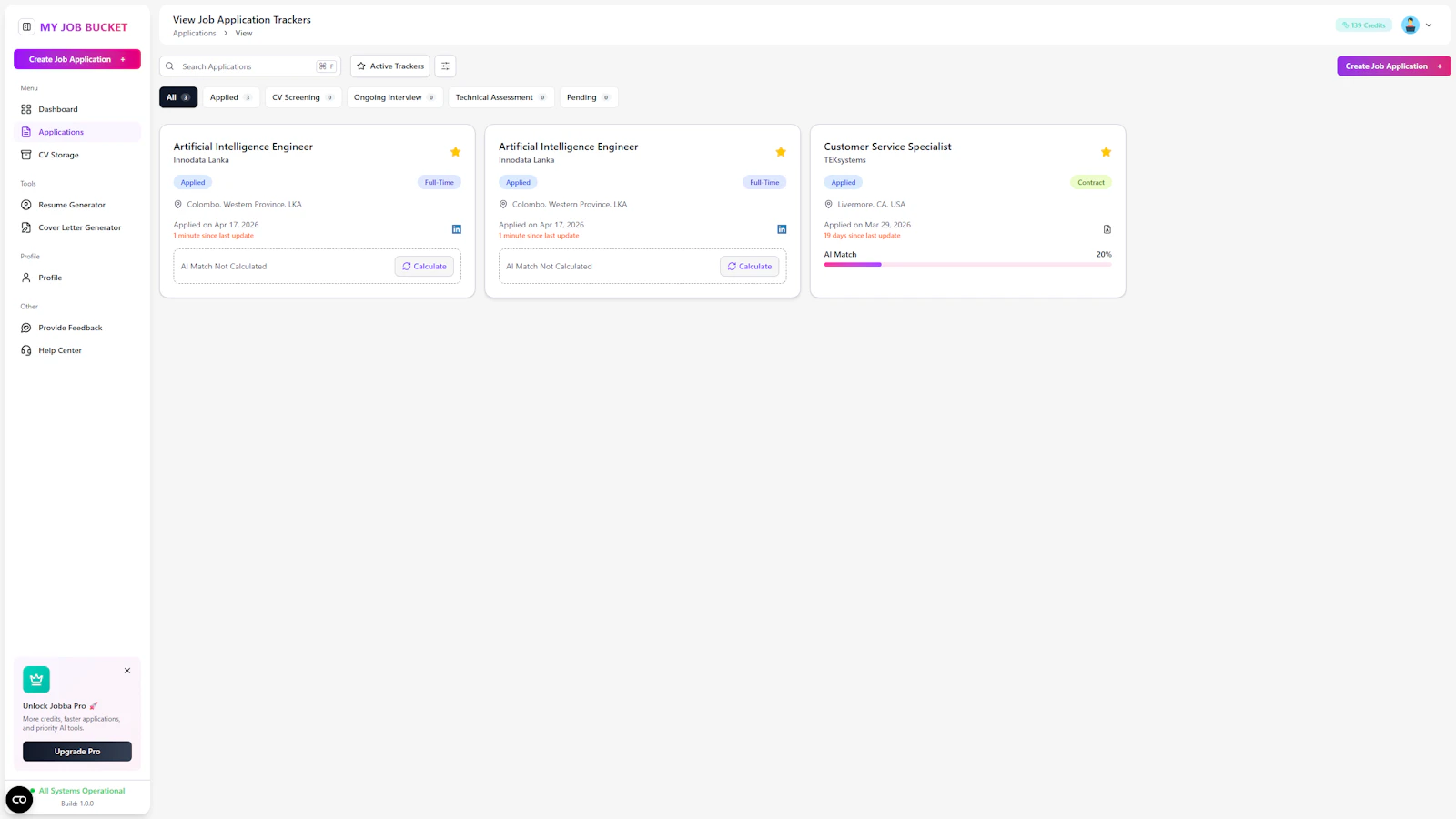Screen dimensions: 1456x819
Task: Select the Pending tab
Action: pos(589,97)
